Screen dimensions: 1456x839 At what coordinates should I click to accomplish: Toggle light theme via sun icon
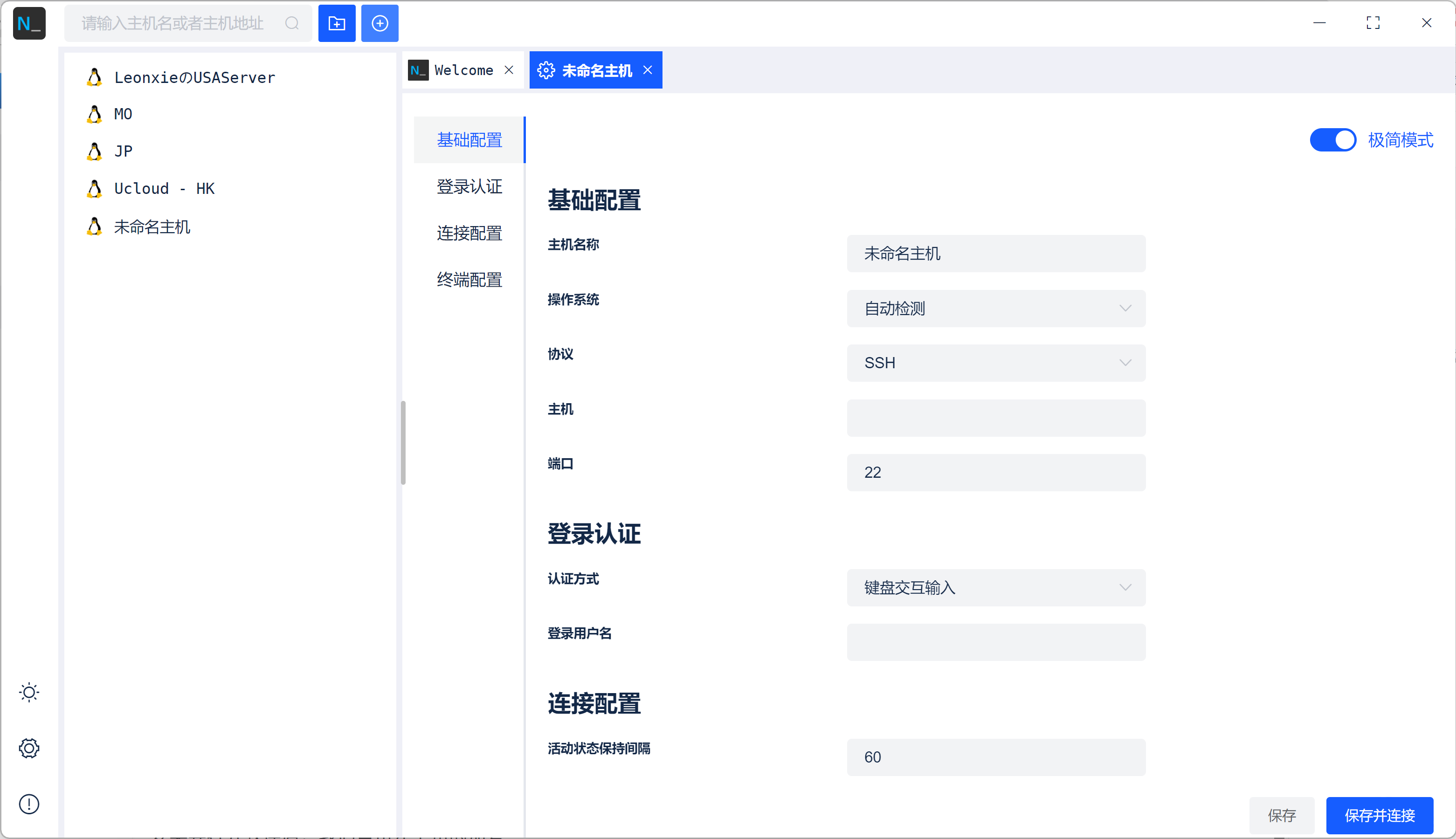point(29,692)
